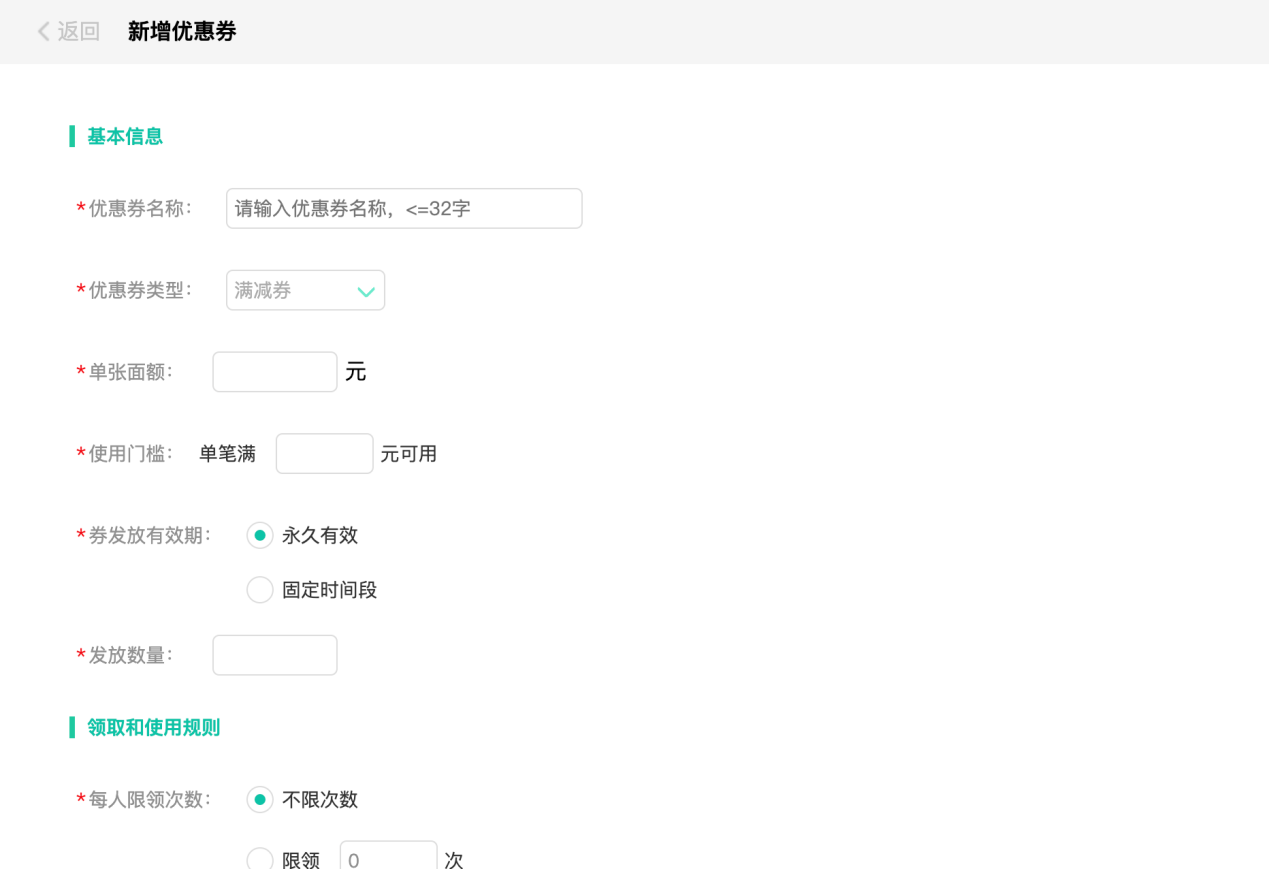Click the back chevron arrow icon
1269x869 pixels.
coord(43,32)
